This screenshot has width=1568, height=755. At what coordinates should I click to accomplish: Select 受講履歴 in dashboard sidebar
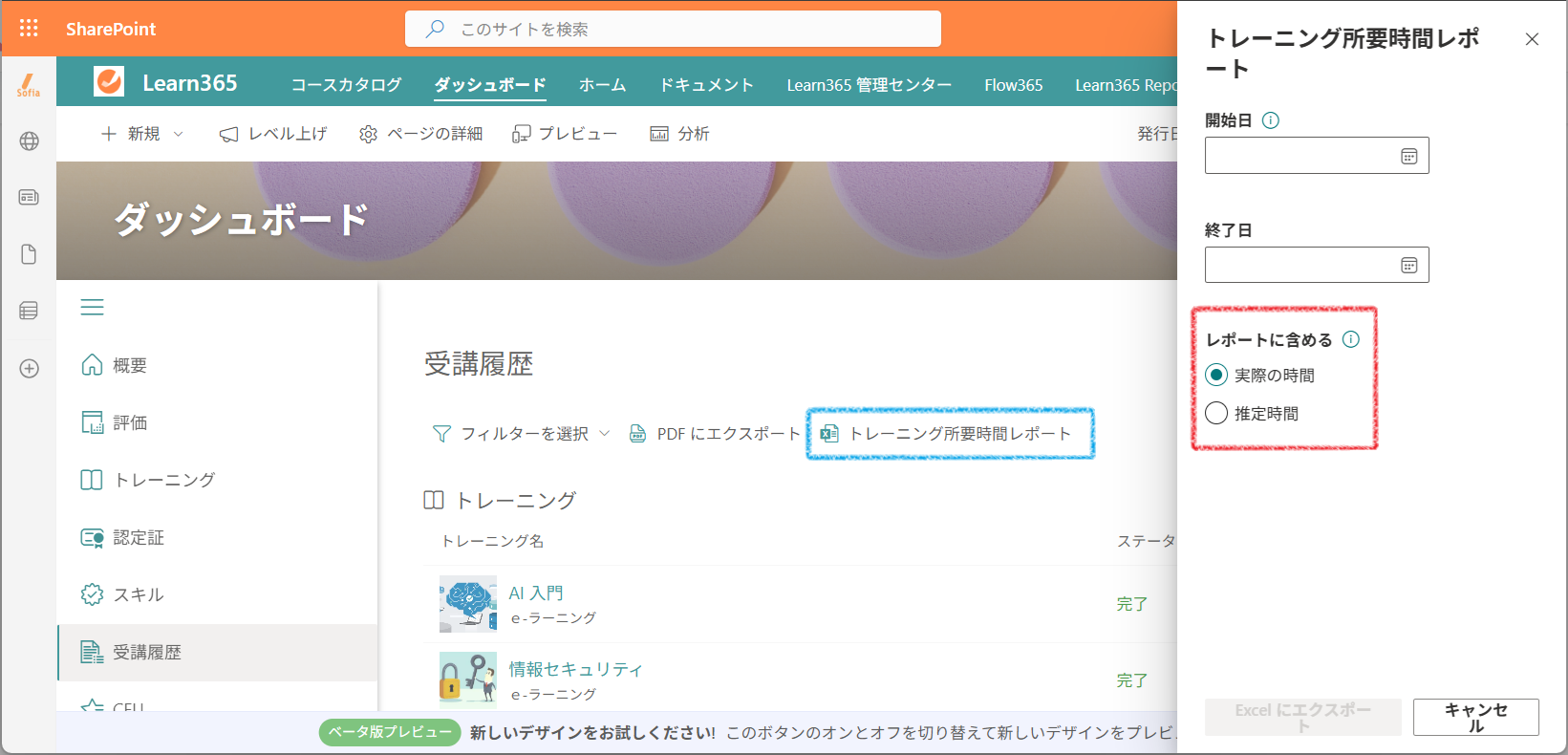tap(217, 653)
